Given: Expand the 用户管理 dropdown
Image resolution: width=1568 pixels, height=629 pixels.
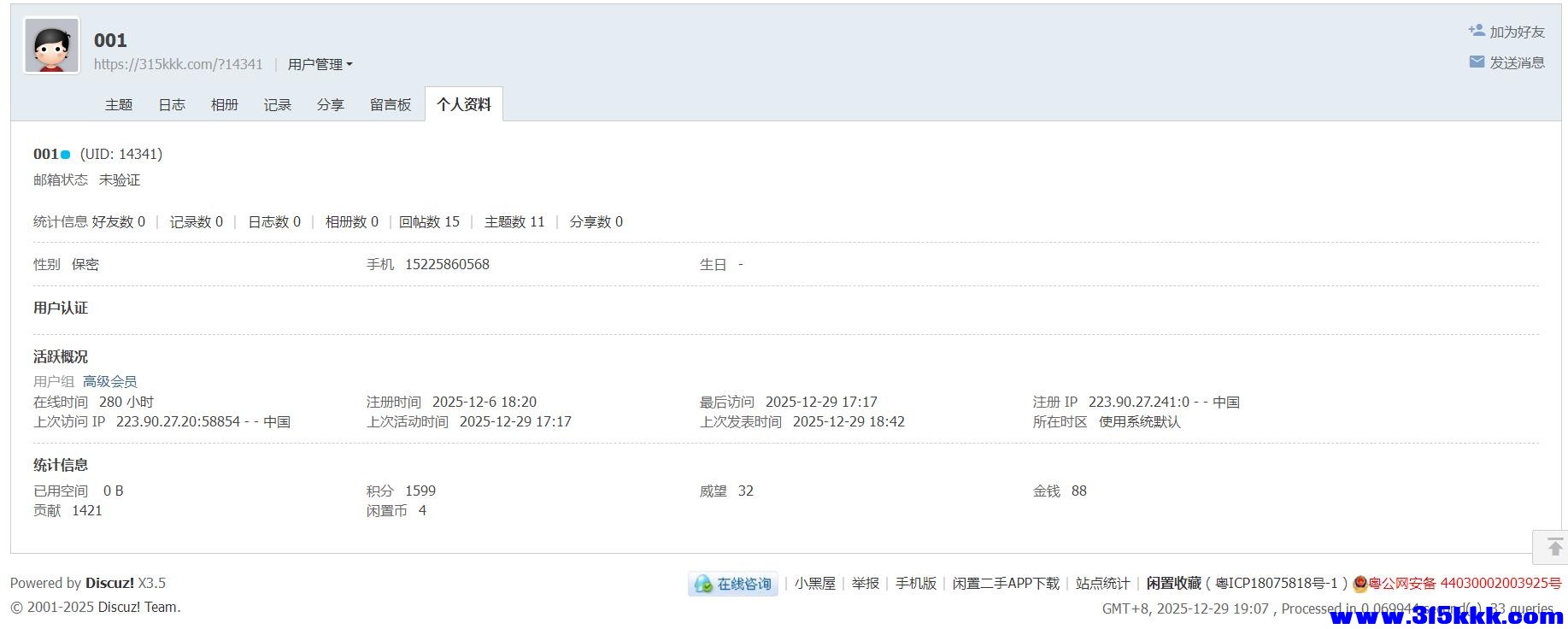Looking at the screenshot, I should click(320, 64).
